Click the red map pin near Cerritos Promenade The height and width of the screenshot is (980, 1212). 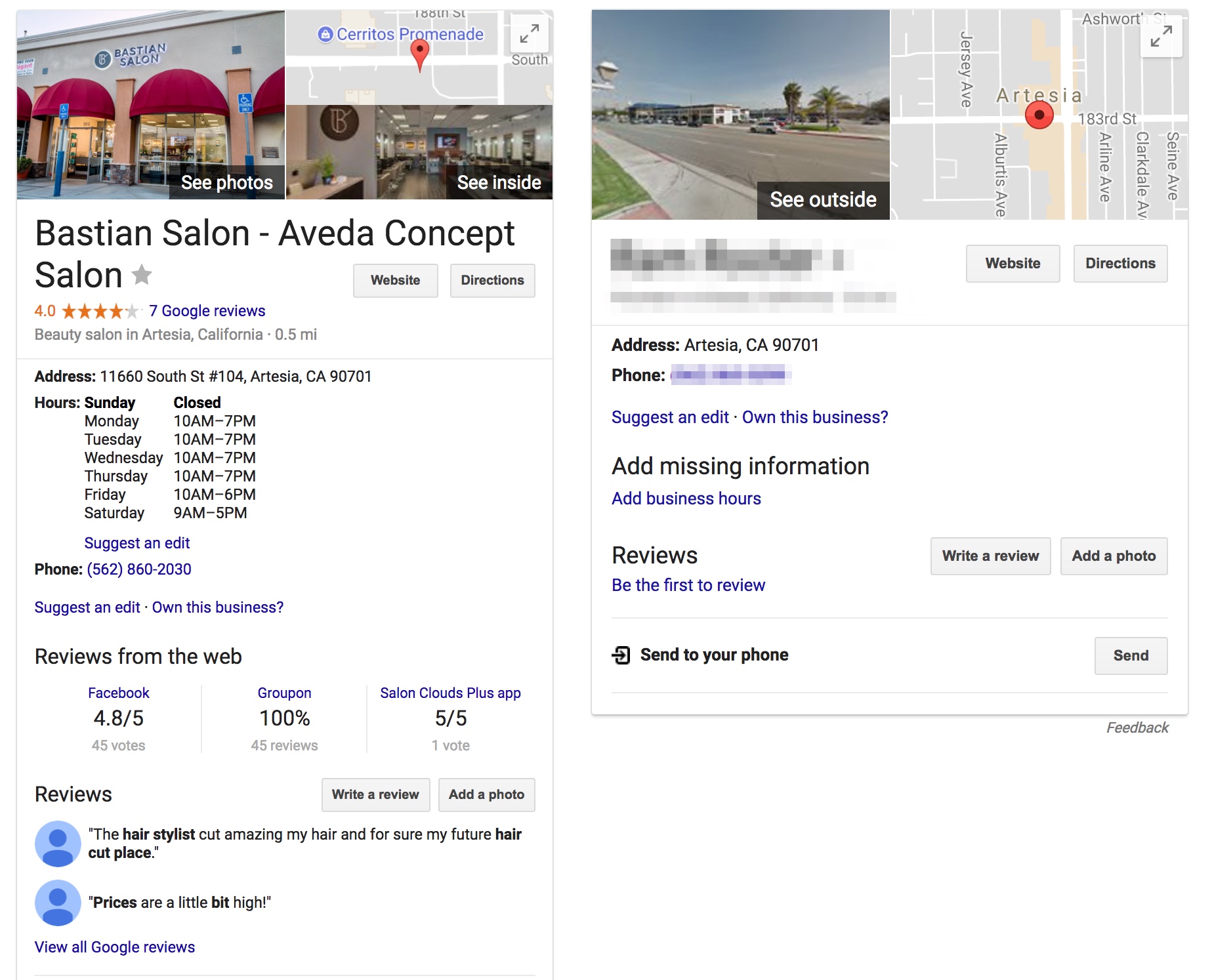[x=419, y=53]
